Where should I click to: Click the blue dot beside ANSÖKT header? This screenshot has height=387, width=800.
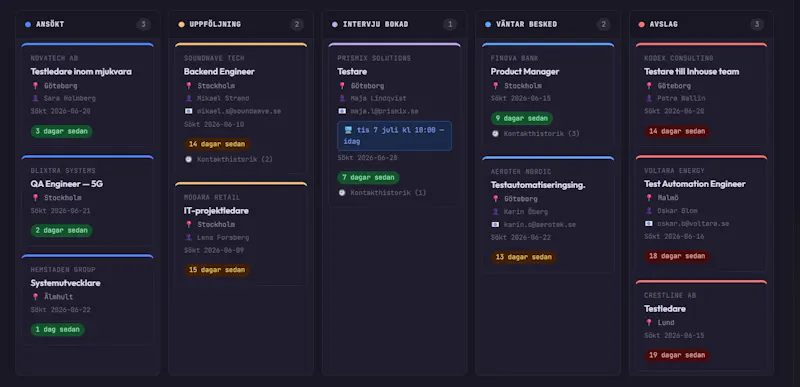[28, 24]
